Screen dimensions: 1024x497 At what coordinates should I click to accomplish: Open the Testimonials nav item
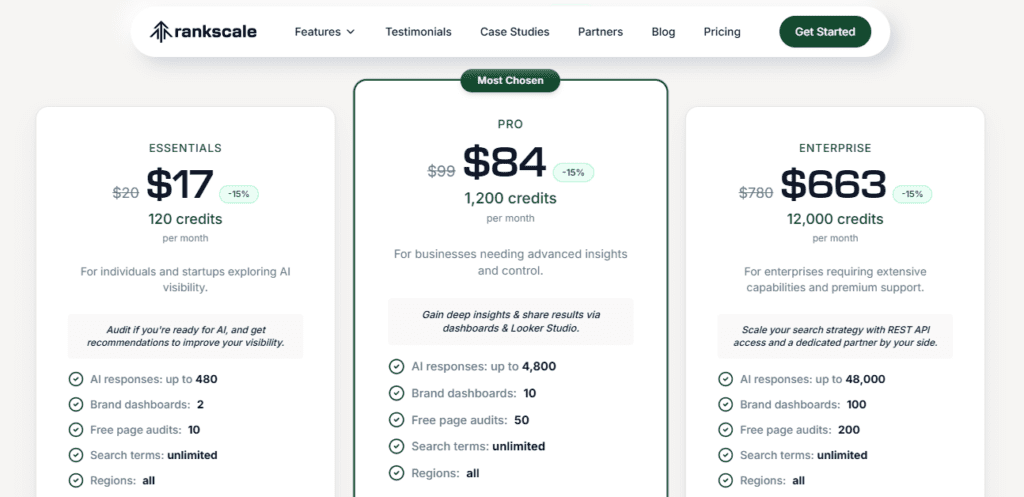pyautogui.click(x=418, y=32)
